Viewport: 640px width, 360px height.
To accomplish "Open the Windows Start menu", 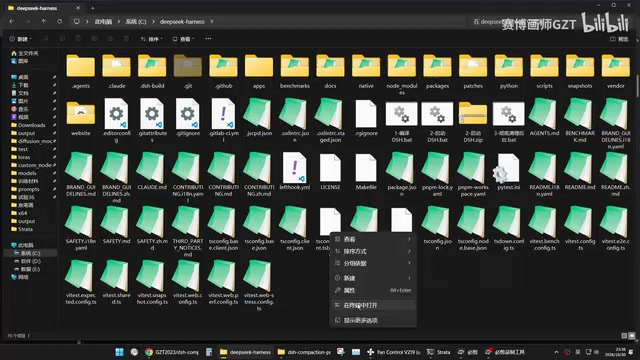I will pyautogui.click(x=120, y=352).
